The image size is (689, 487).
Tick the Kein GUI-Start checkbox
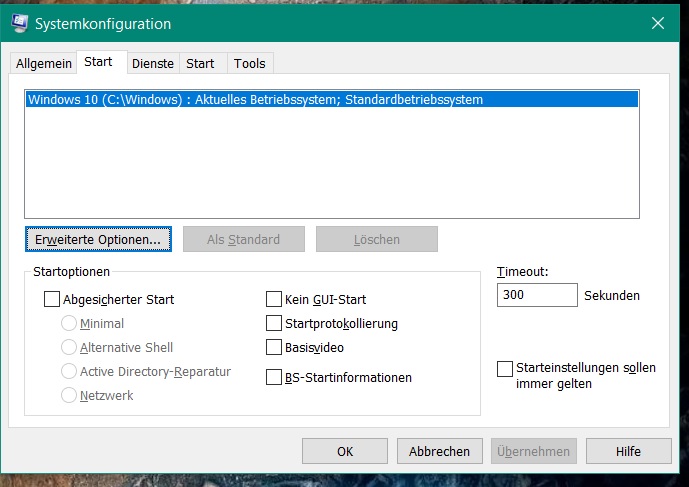point(274,299)
